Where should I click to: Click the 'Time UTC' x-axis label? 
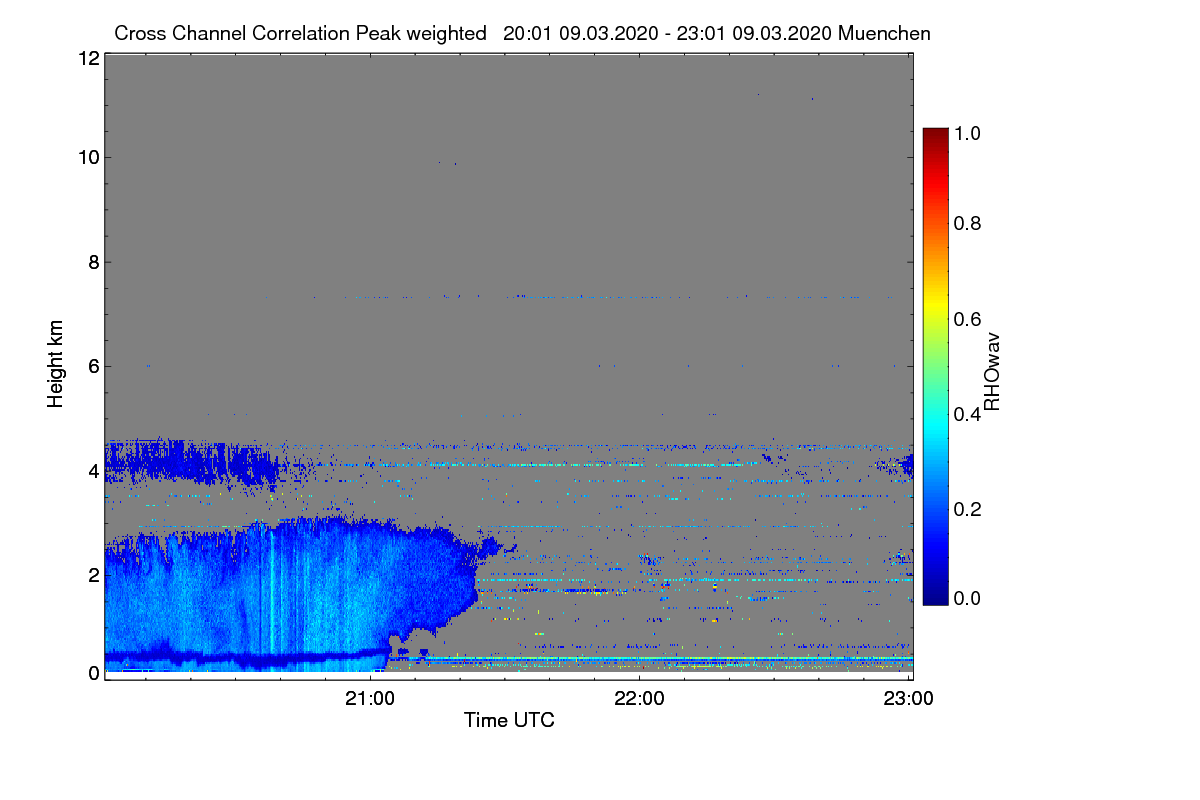tap(509, 720)
